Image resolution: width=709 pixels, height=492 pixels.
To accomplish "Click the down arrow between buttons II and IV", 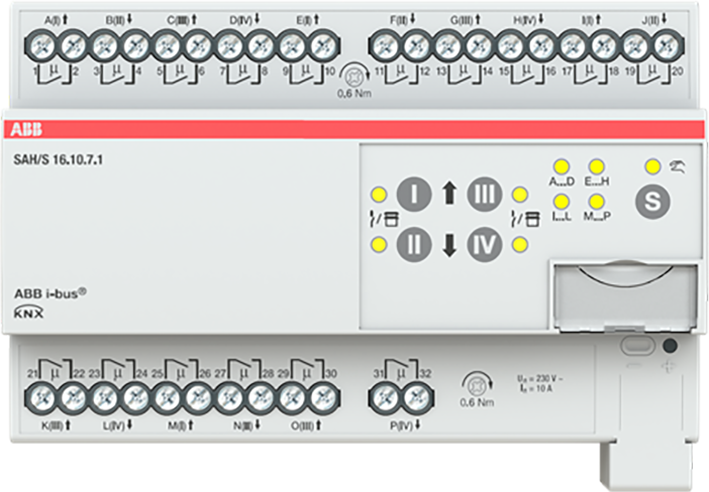I will click(449, 246).
